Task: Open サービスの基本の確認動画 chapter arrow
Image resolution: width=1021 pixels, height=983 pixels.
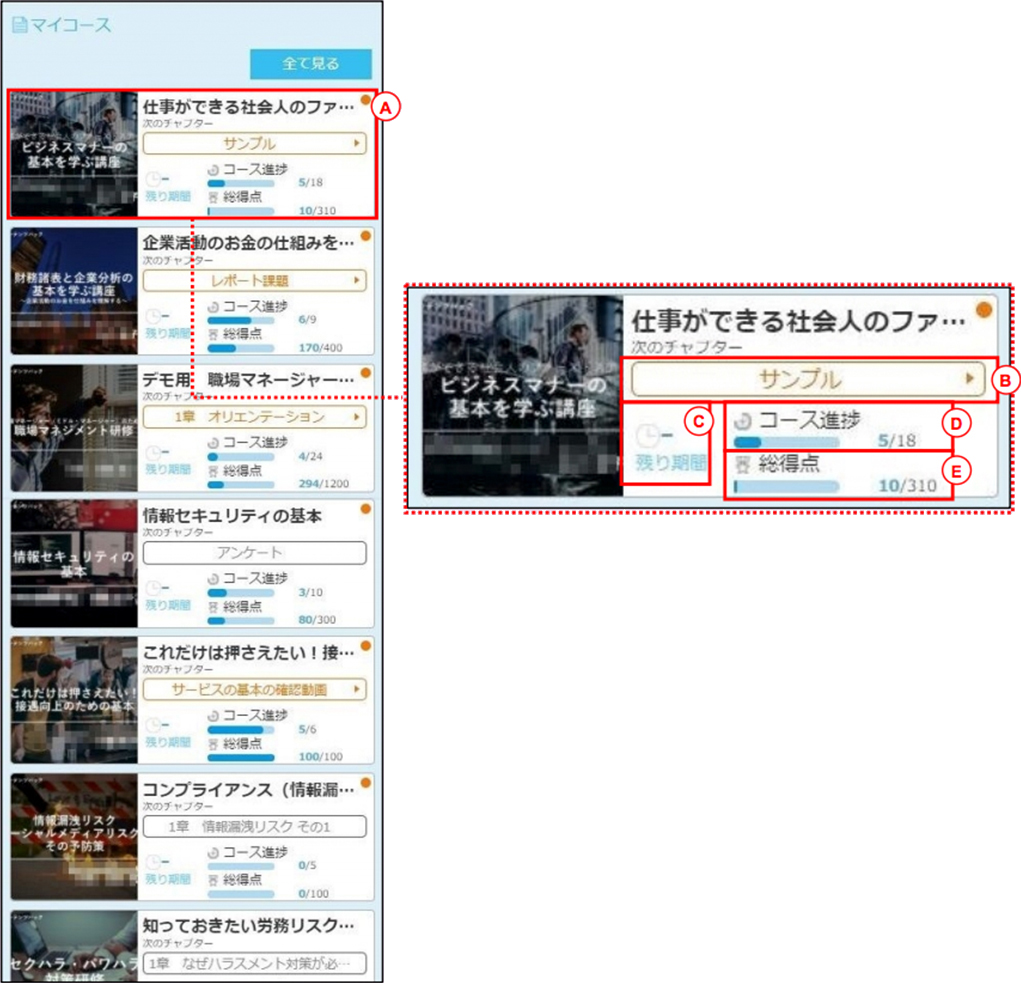Action: pyautogui.click(x=356, y=689)
